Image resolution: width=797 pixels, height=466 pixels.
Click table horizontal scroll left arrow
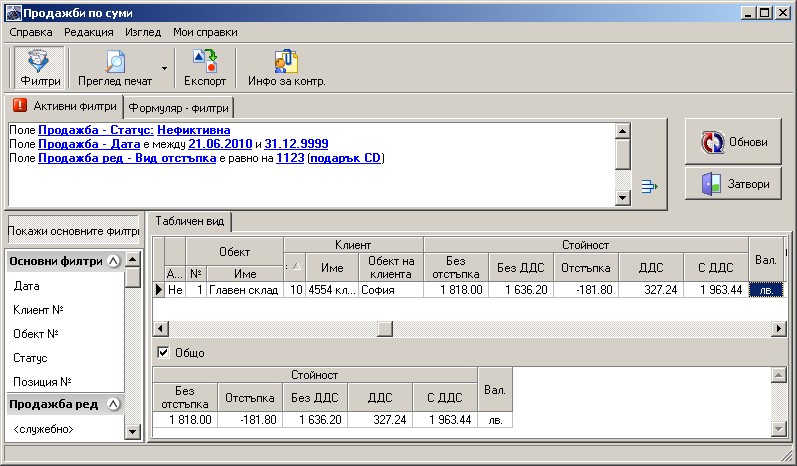(161, 329)
